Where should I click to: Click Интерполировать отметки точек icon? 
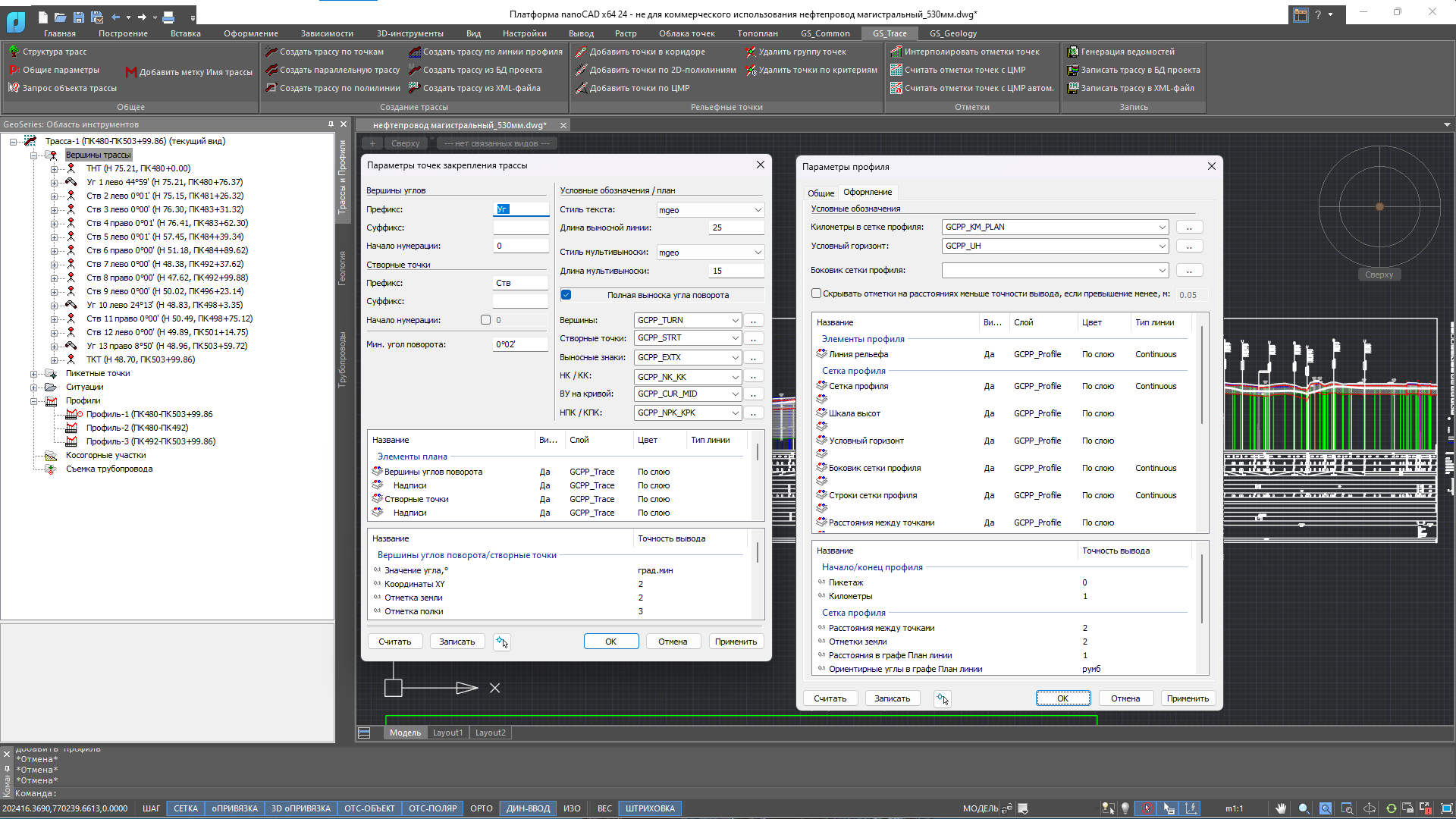click(896, 52)
